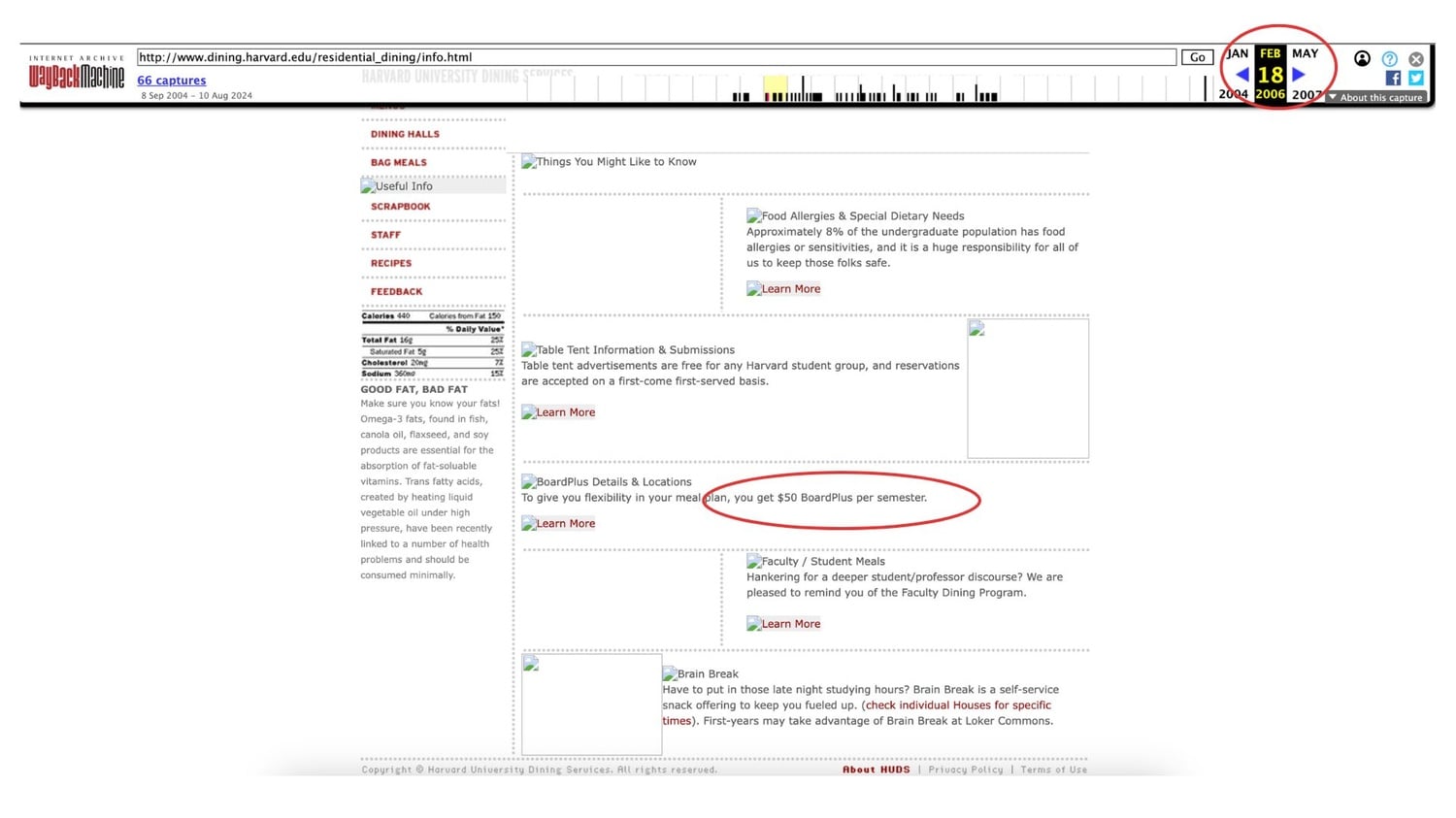Select the MAY next capture month label

1305,54
